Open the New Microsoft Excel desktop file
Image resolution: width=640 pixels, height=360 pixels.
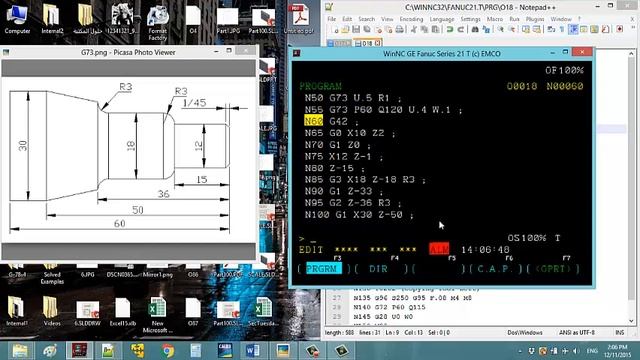pyautogui.click(x=158, y=314)
